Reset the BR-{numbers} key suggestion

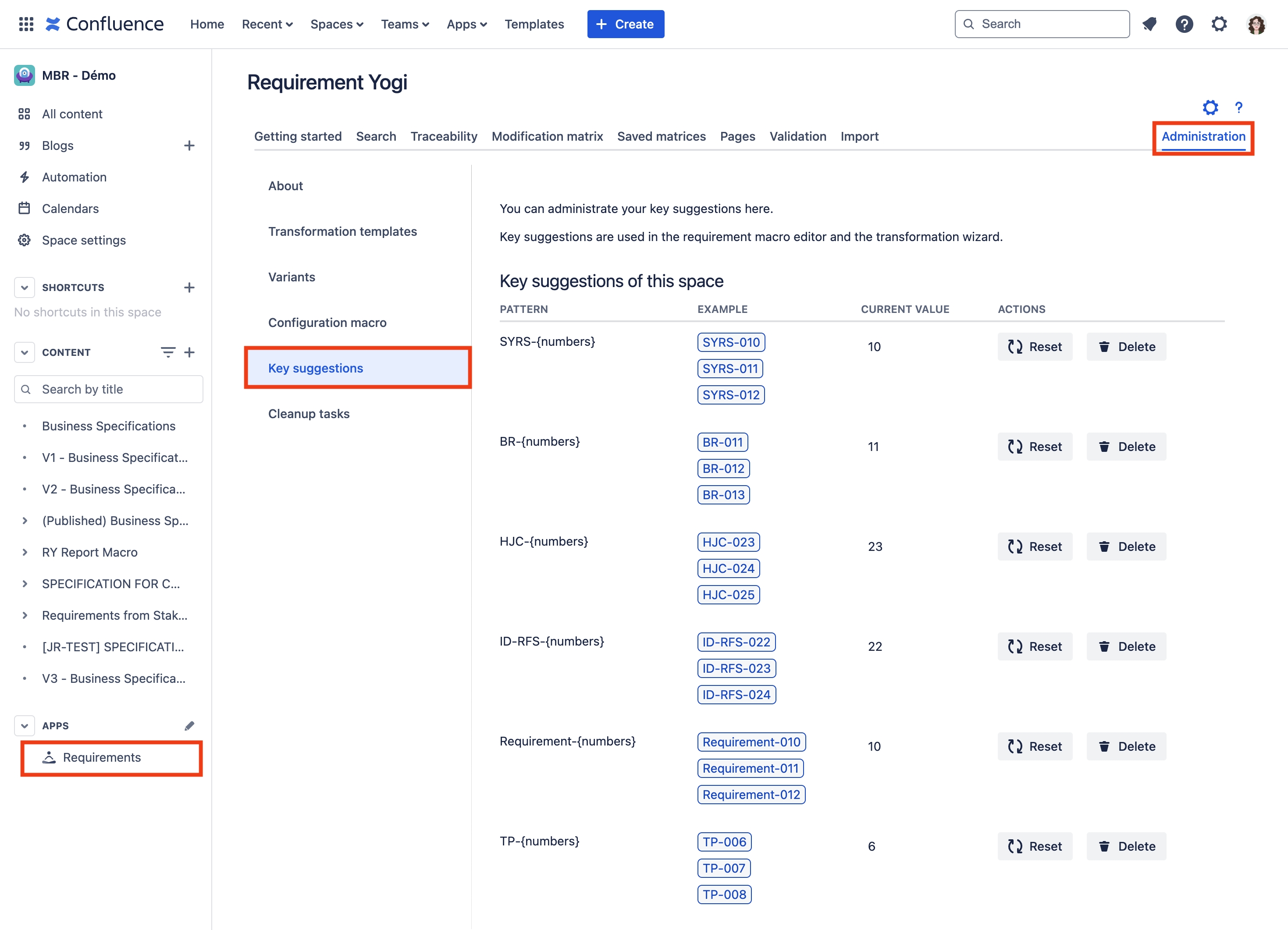tap(1034, 447)
